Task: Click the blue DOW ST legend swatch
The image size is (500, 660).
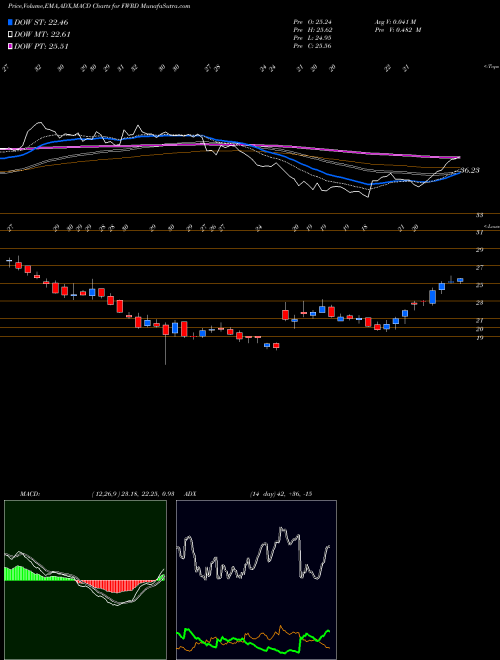Action: coord(10,22)
